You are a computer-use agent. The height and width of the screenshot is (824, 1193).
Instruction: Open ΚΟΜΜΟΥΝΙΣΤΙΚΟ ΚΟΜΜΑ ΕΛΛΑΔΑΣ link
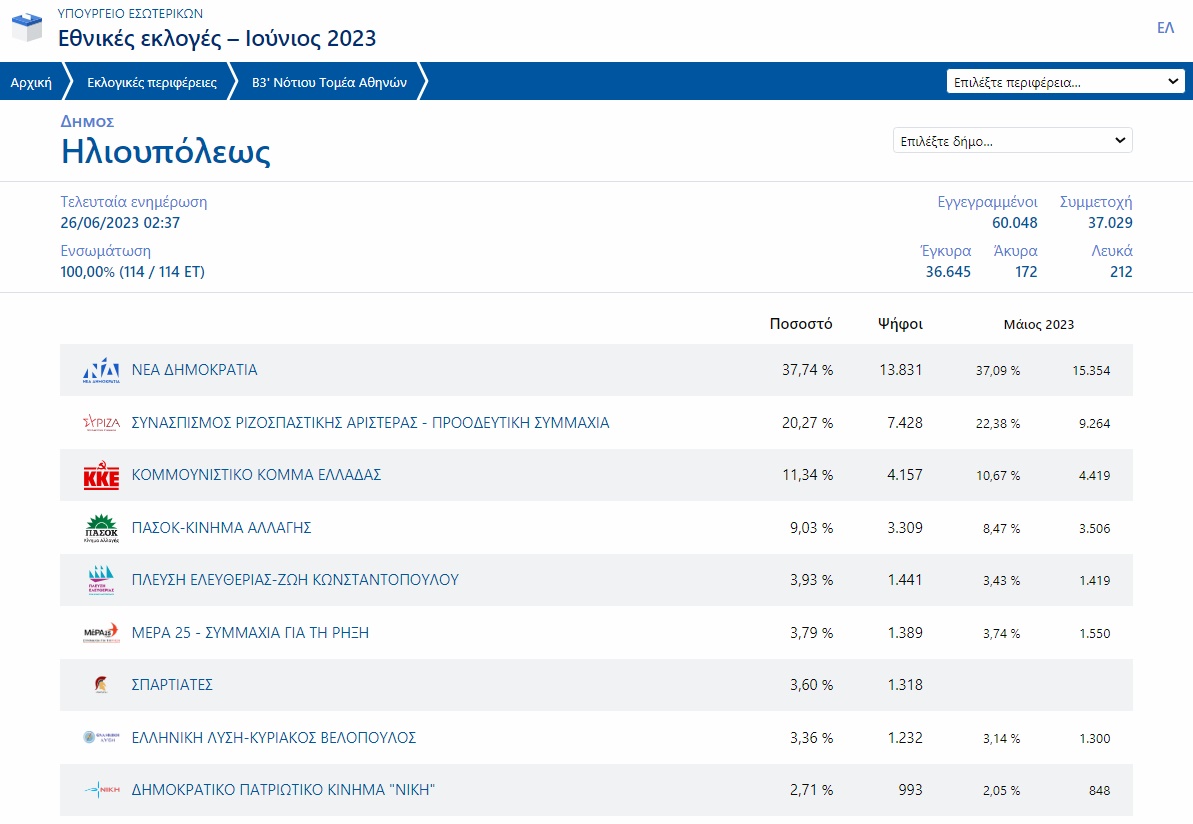coord(256,475)
